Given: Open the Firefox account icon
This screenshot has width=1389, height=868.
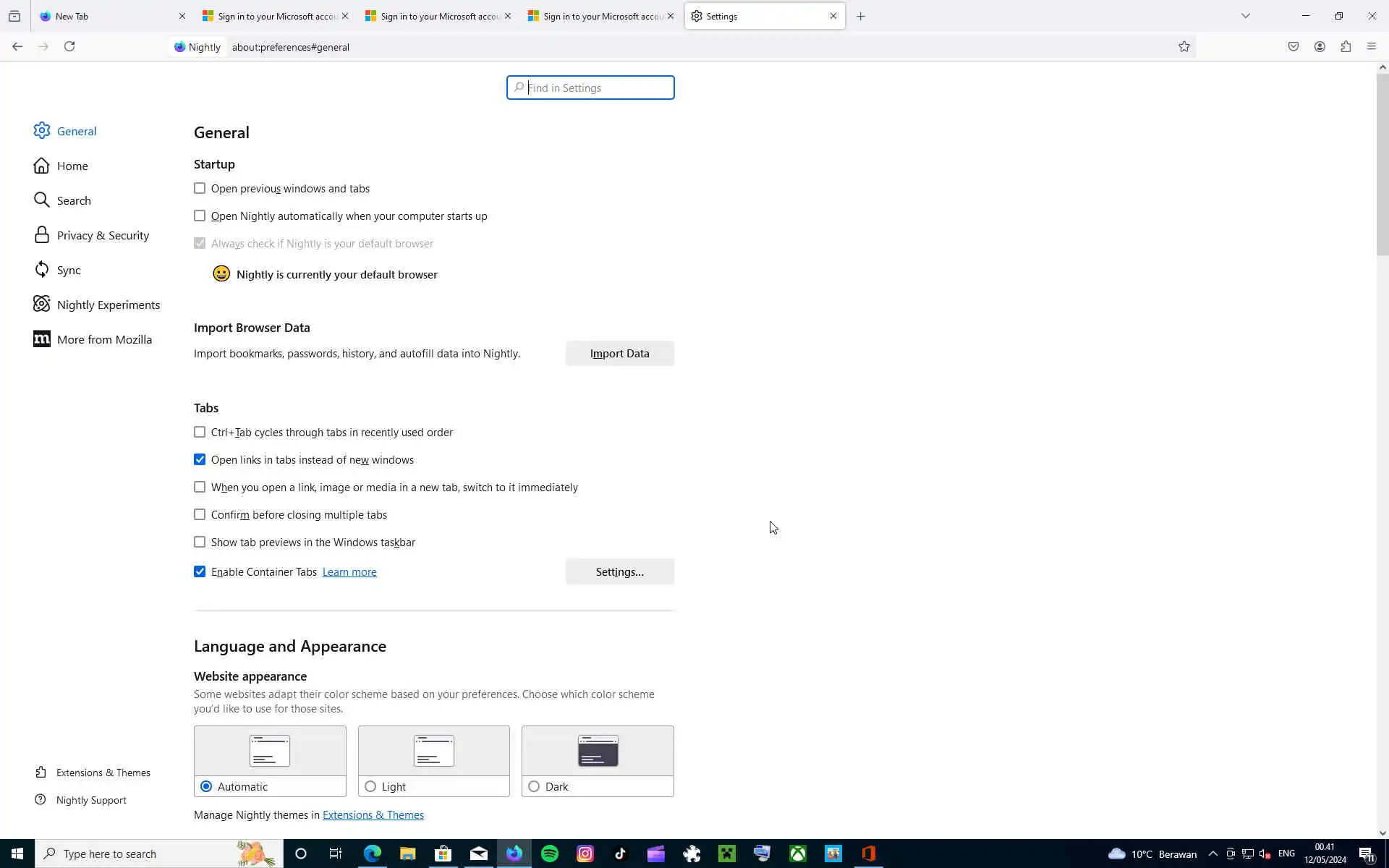Looking at the screenshot, I should point(1320,47).
